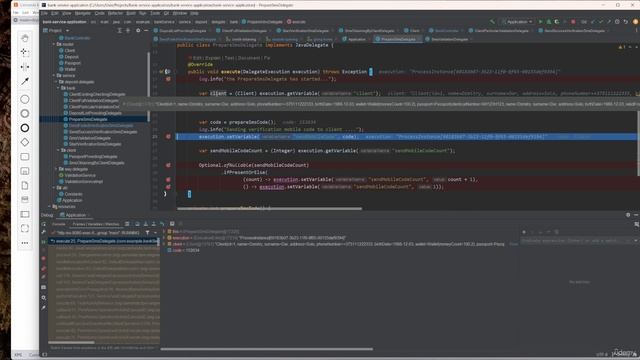Open the Refactor menu
This screenshot has width=640, height=360.
coord(115,13)
